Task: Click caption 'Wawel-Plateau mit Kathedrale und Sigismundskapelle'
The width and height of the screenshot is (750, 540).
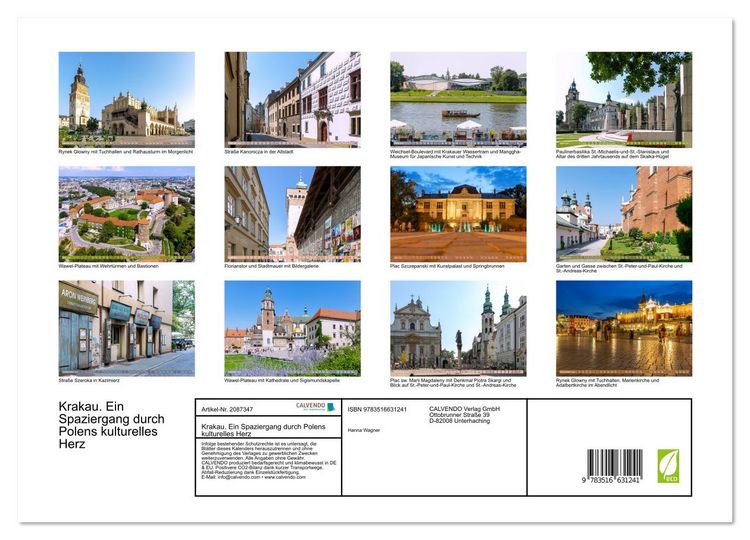Action: coord(282,380)
